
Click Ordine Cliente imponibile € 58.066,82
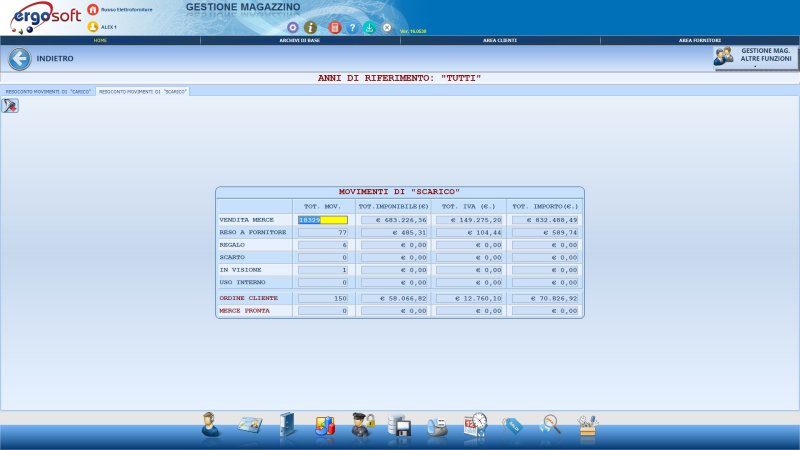[x=394, y=298]
